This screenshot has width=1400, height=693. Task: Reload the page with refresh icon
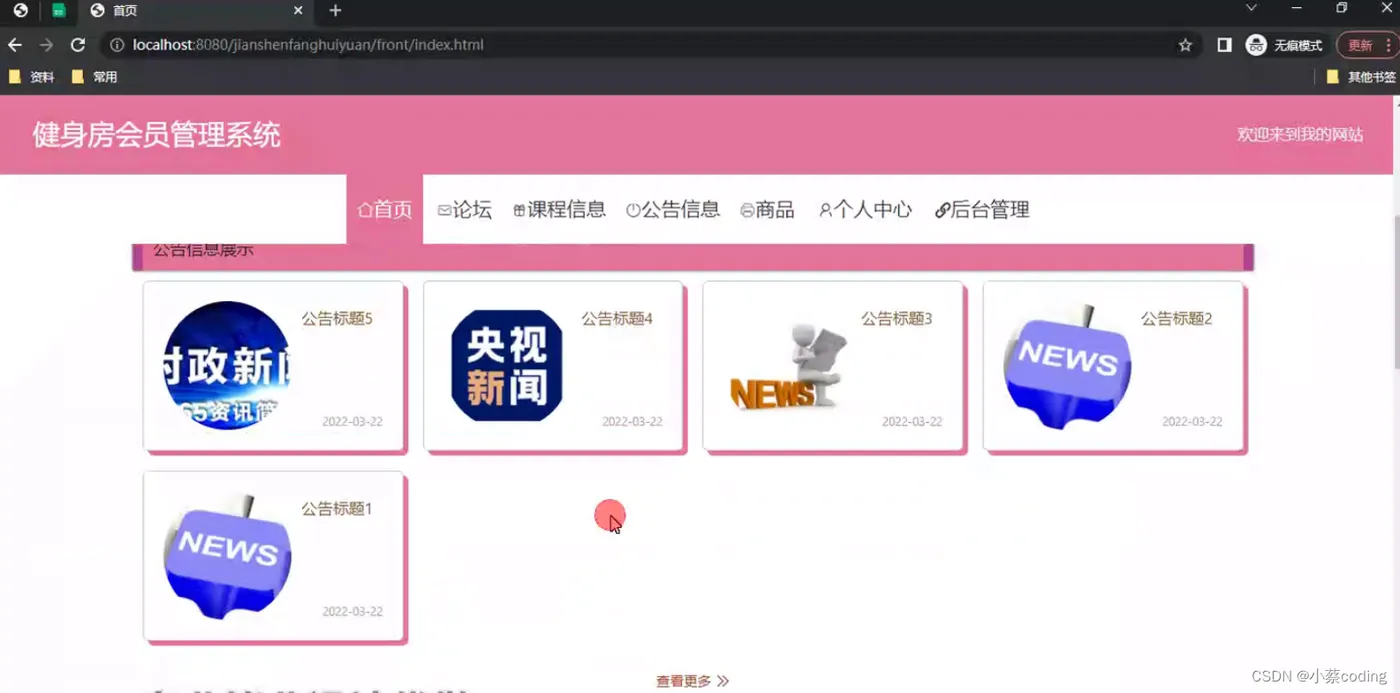coord(77,45)
